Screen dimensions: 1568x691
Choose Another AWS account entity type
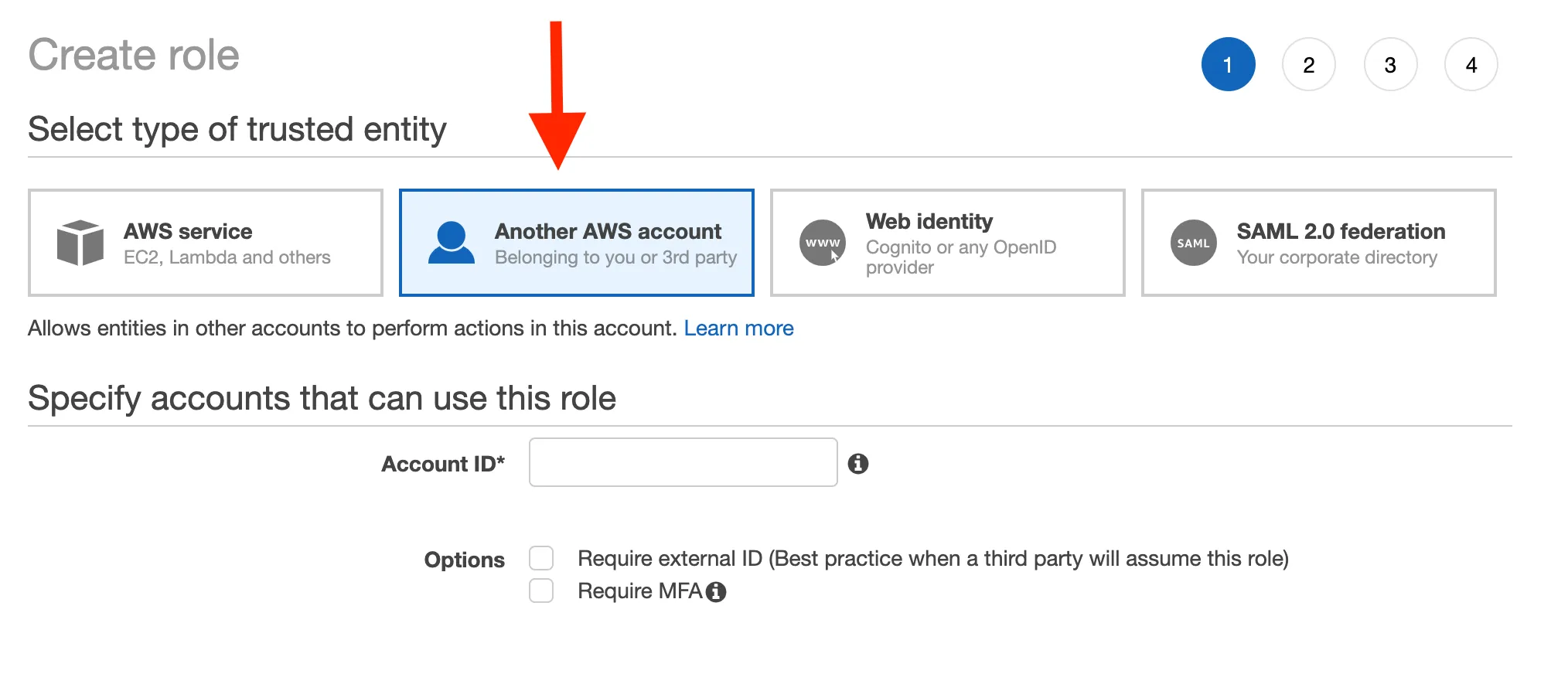(x=577, y=243)
